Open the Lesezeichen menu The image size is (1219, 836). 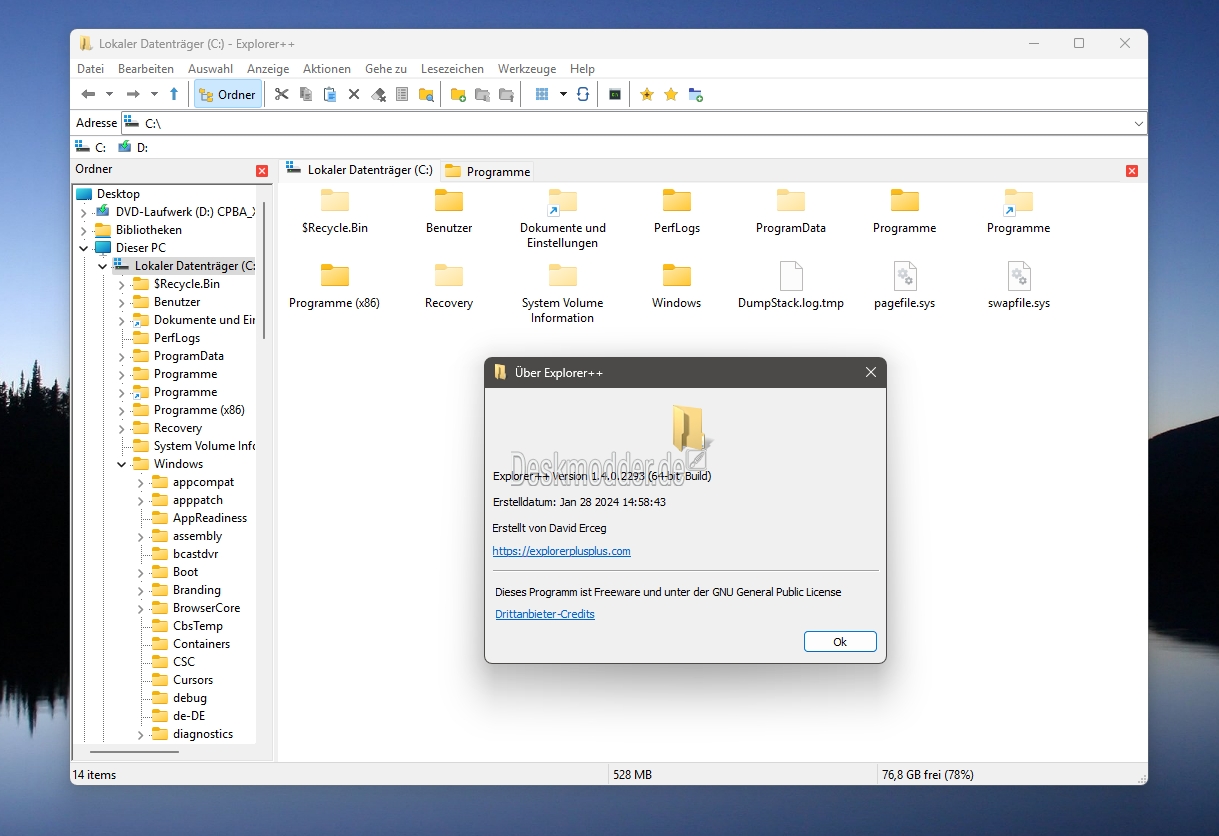452,69
